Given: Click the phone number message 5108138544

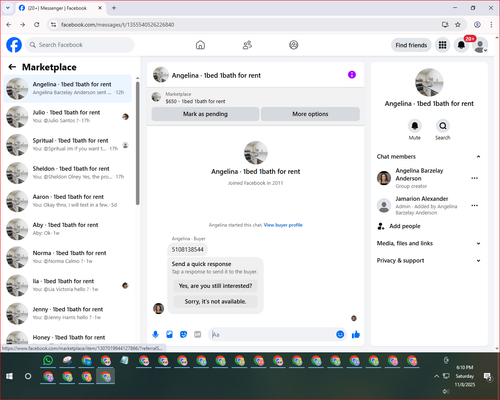Looking at the screenshot, I should [x=187, y=250].
